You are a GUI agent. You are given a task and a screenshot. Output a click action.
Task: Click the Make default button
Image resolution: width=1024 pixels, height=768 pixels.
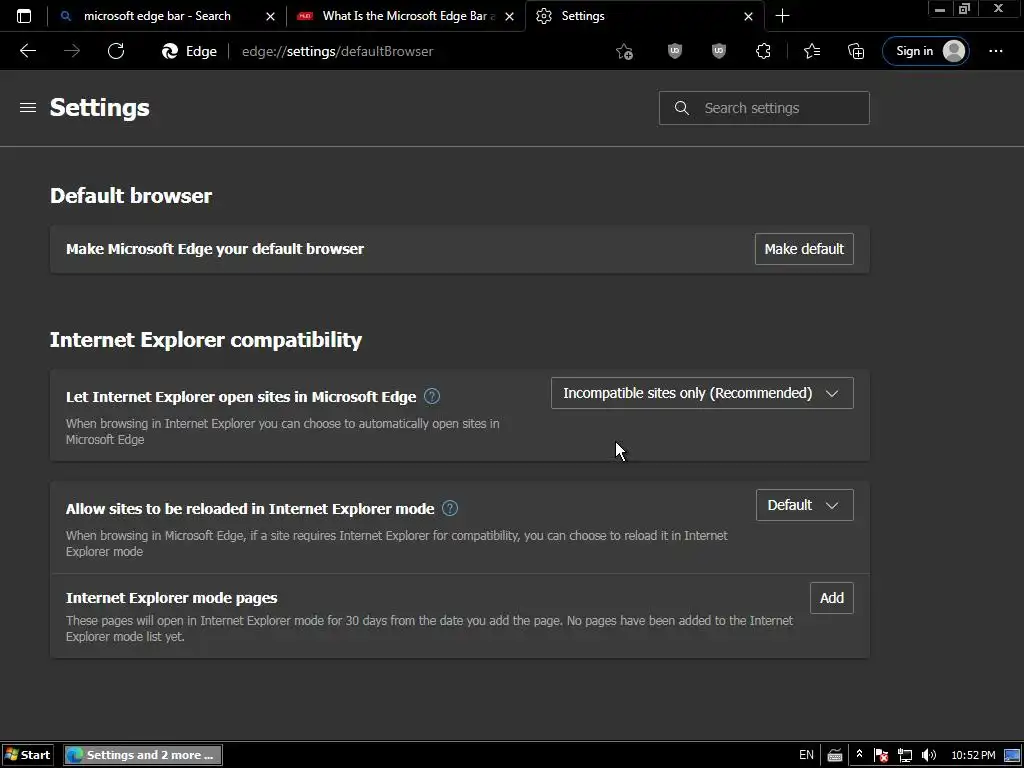pyautogui.click(x=804, y=249)
